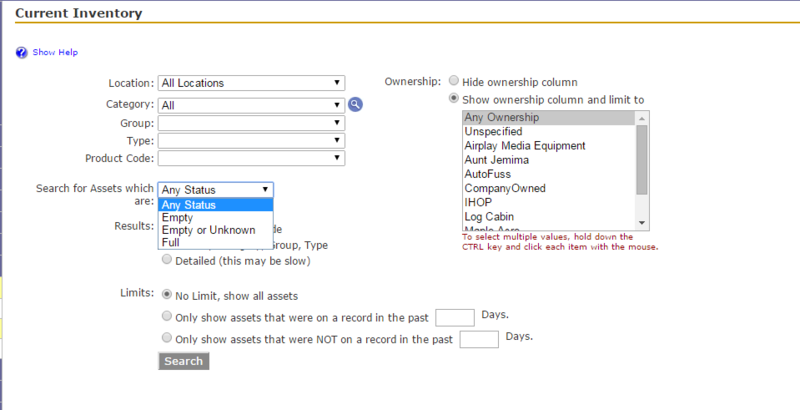Select No Limit, show all assets
Viewport: 800px width, 410px height.
(167, 294)
